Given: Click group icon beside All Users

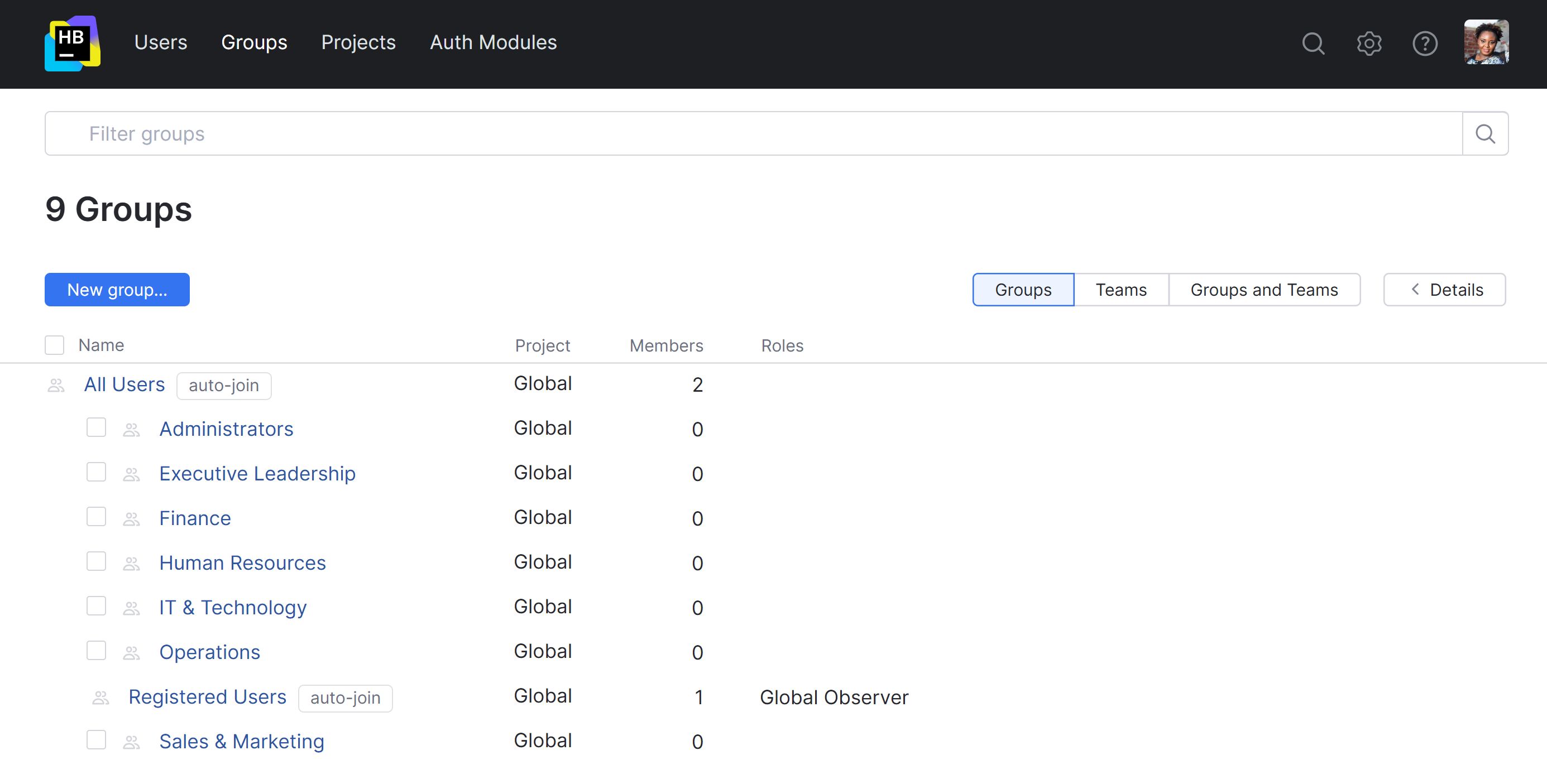Looking at the screenshot, I should pos(56,386).
